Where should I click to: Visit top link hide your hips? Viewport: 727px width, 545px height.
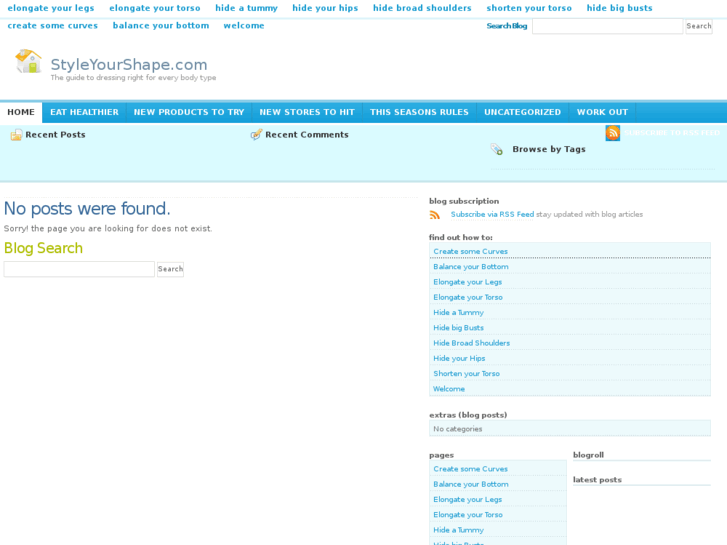coord(325,8)
